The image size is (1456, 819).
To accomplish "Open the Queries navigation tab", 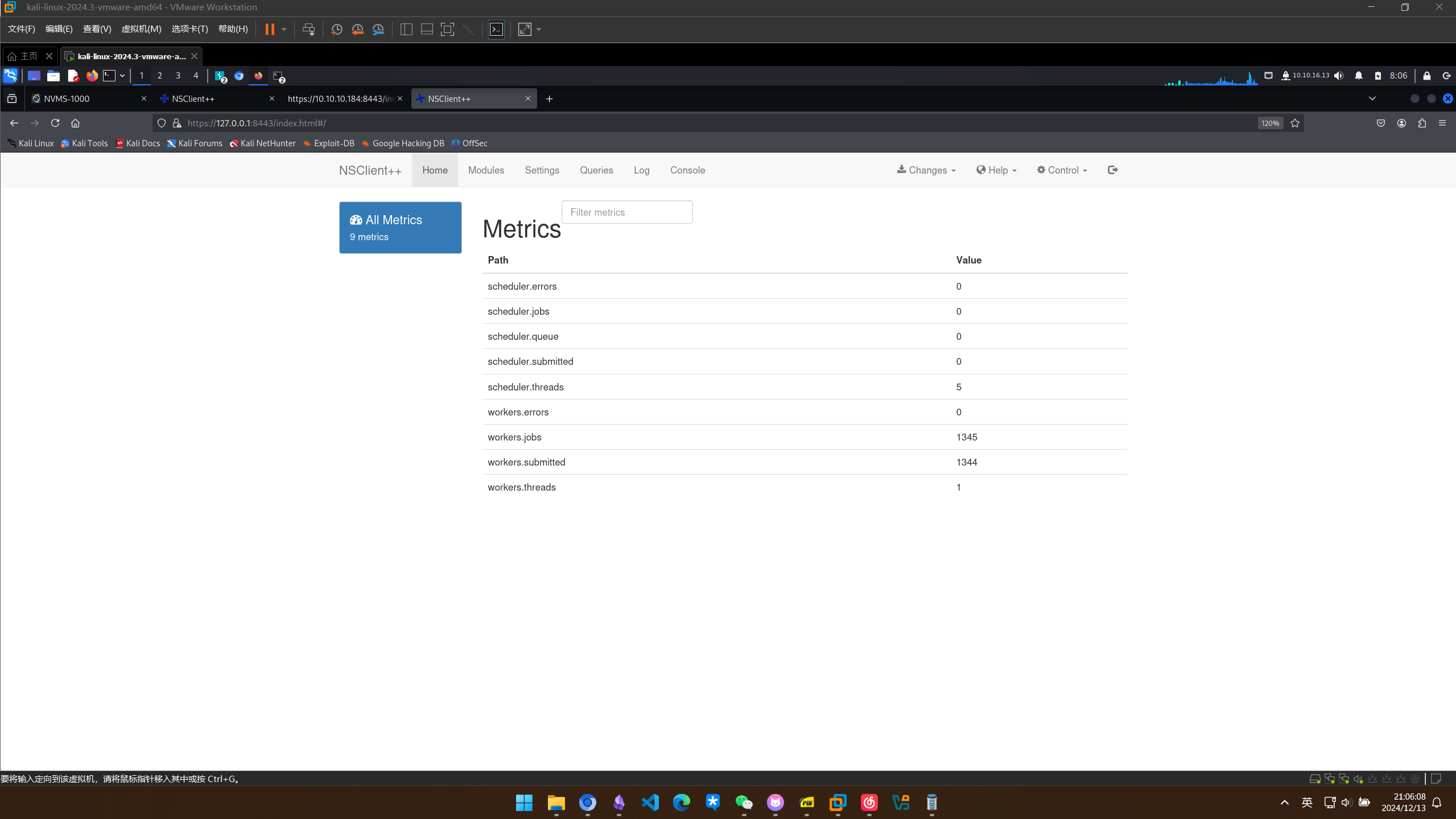I will [596, 170].
